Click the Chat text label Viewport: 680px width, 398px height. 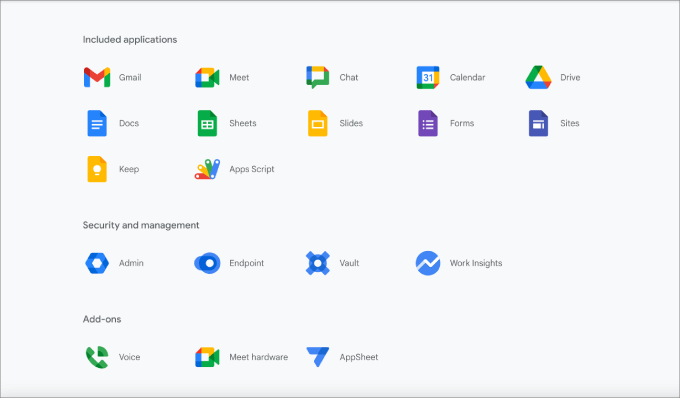click(x=349, y=78)
